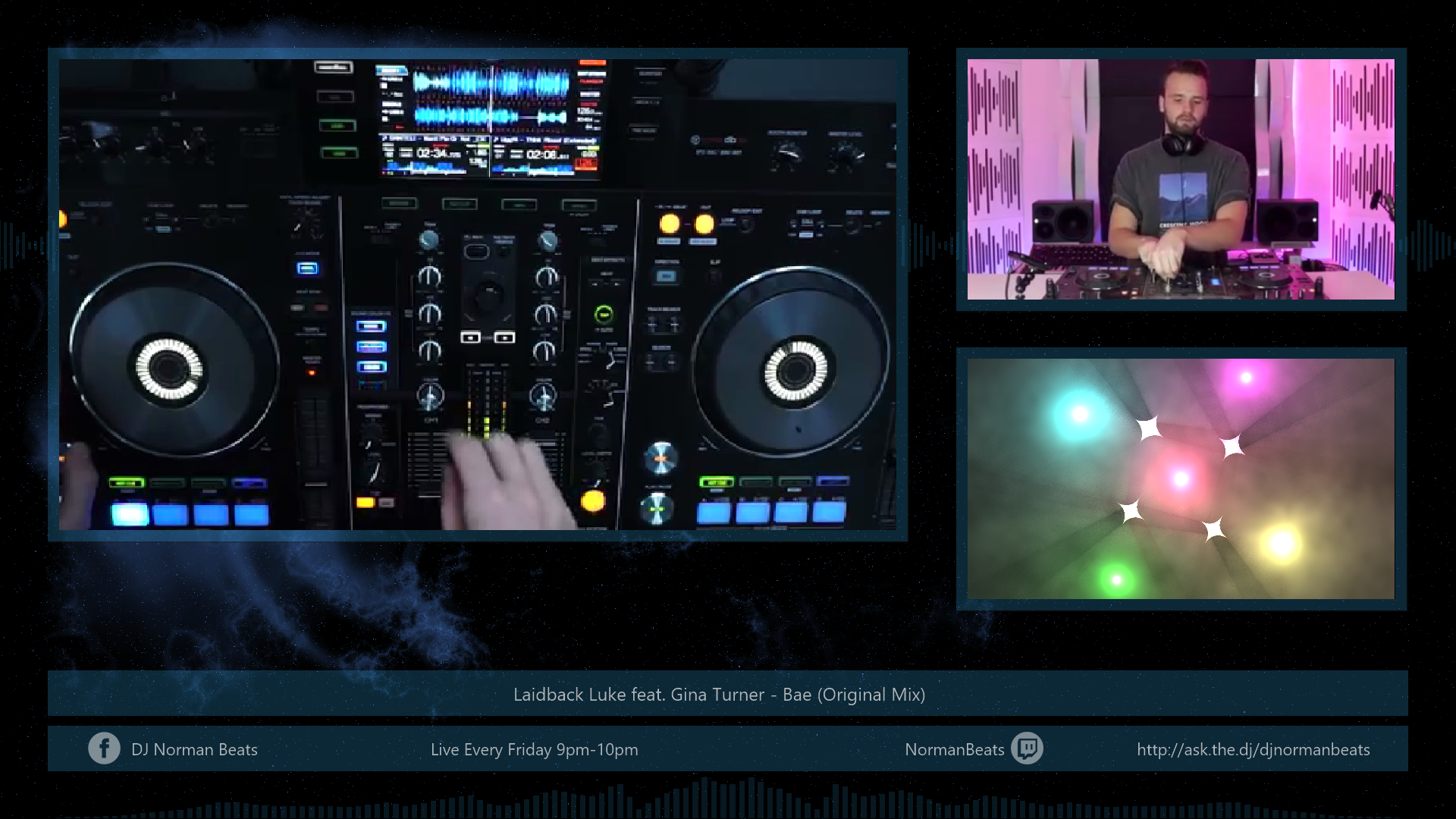Click the Facebook icon in the bottom bar
The image size is (1456, 819).
coord(105,749)
